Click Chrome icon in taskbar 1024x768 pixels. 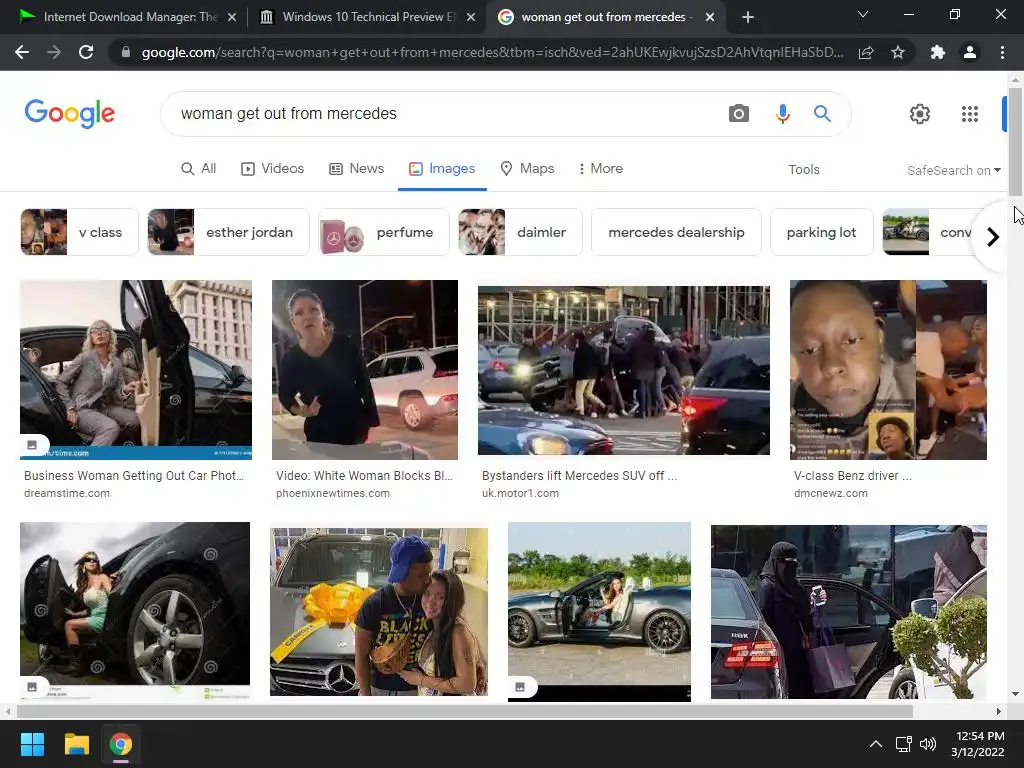point(121,744)
